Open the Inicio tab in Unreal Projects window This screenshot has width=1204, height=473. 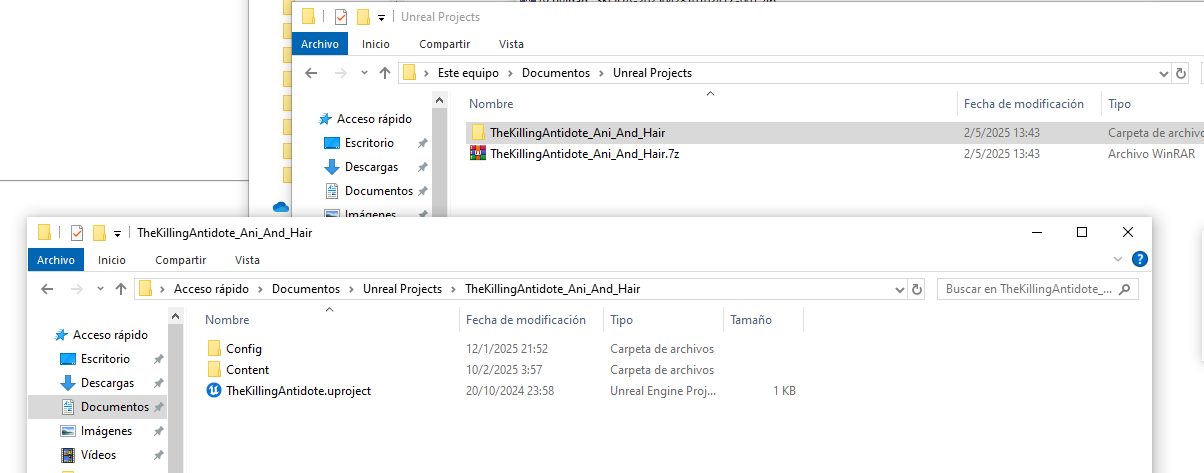coord(376,44)
